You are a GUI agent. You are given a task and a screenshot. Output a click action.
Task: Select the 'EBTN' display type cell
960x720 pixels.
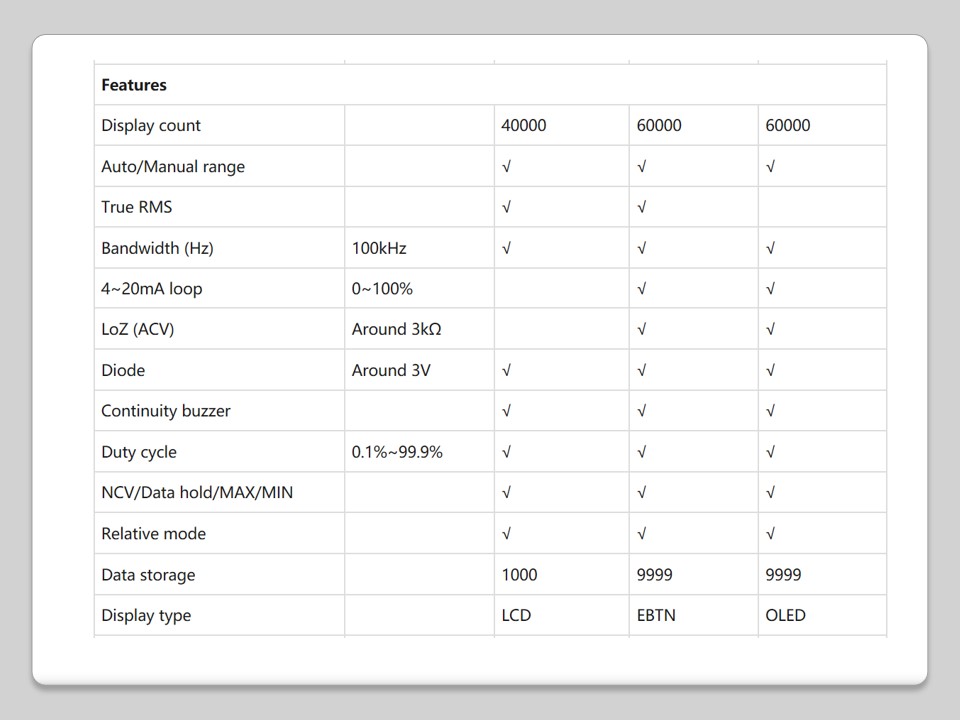[x=656, y=616]
